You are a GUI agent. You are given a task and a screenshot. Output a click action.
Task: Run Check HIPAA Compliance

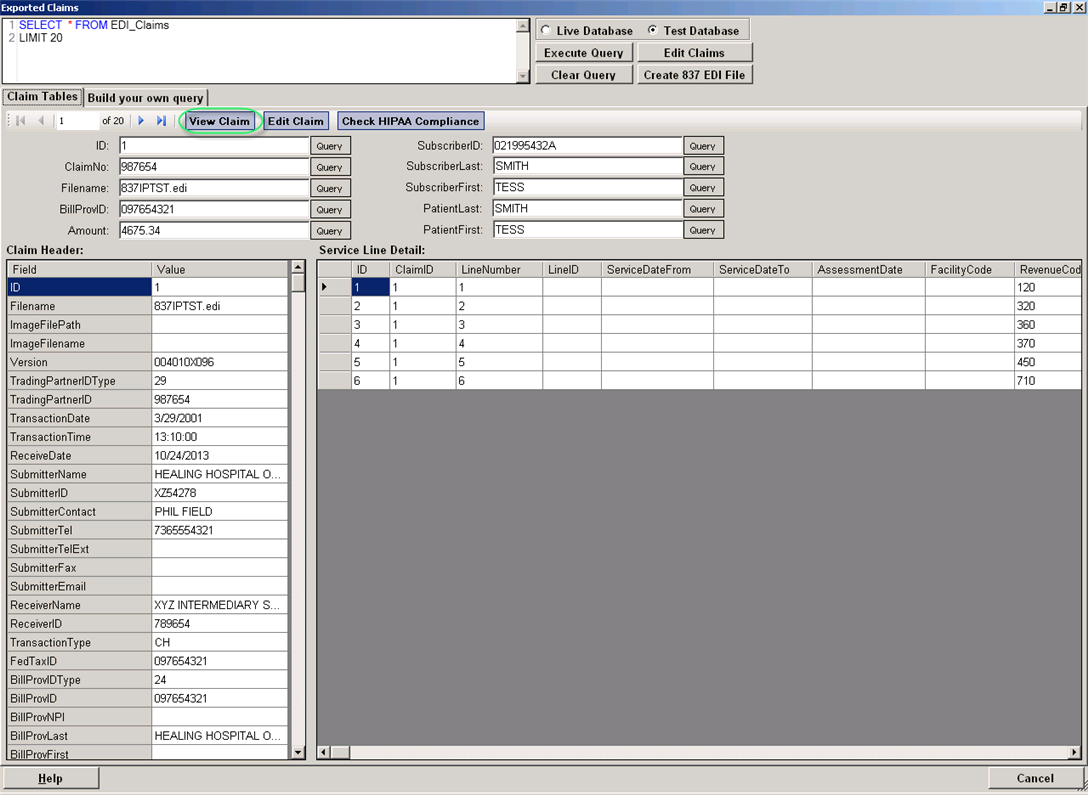[x=410, y=121]
